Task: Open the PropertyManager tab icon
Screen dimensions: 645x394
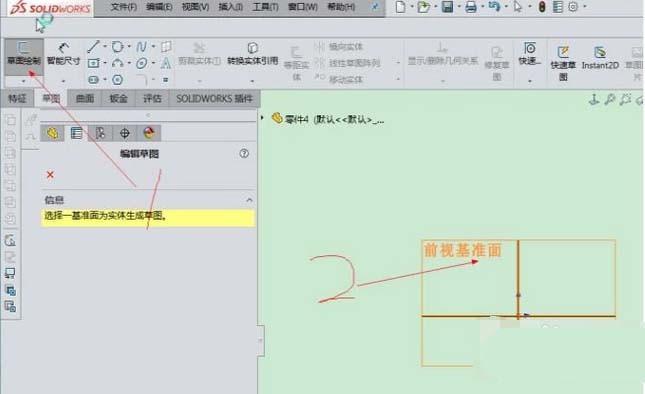Action: (x=76, y=133)
